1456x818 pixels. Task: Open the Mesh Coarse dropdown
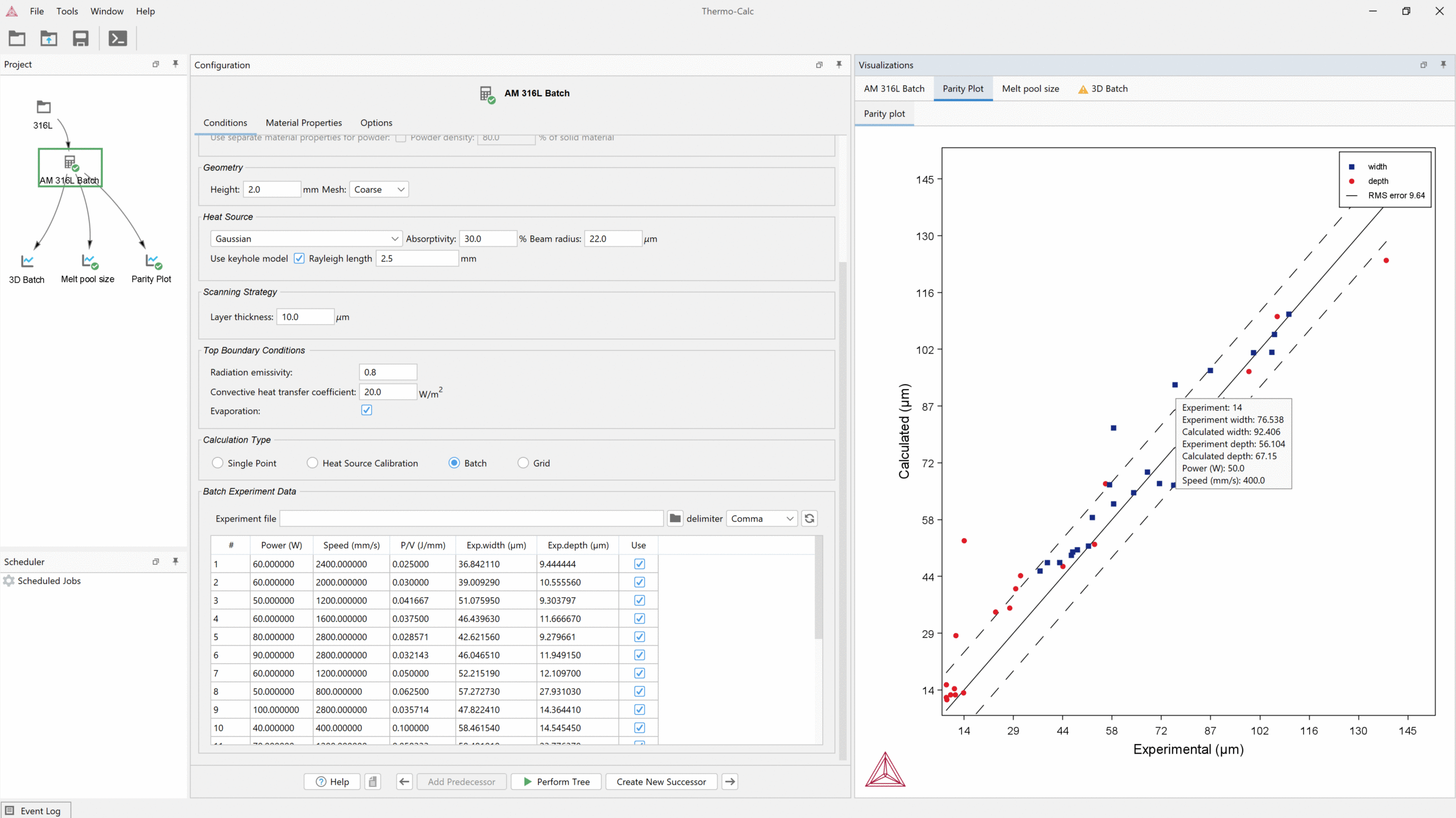(x=379, y=189)
